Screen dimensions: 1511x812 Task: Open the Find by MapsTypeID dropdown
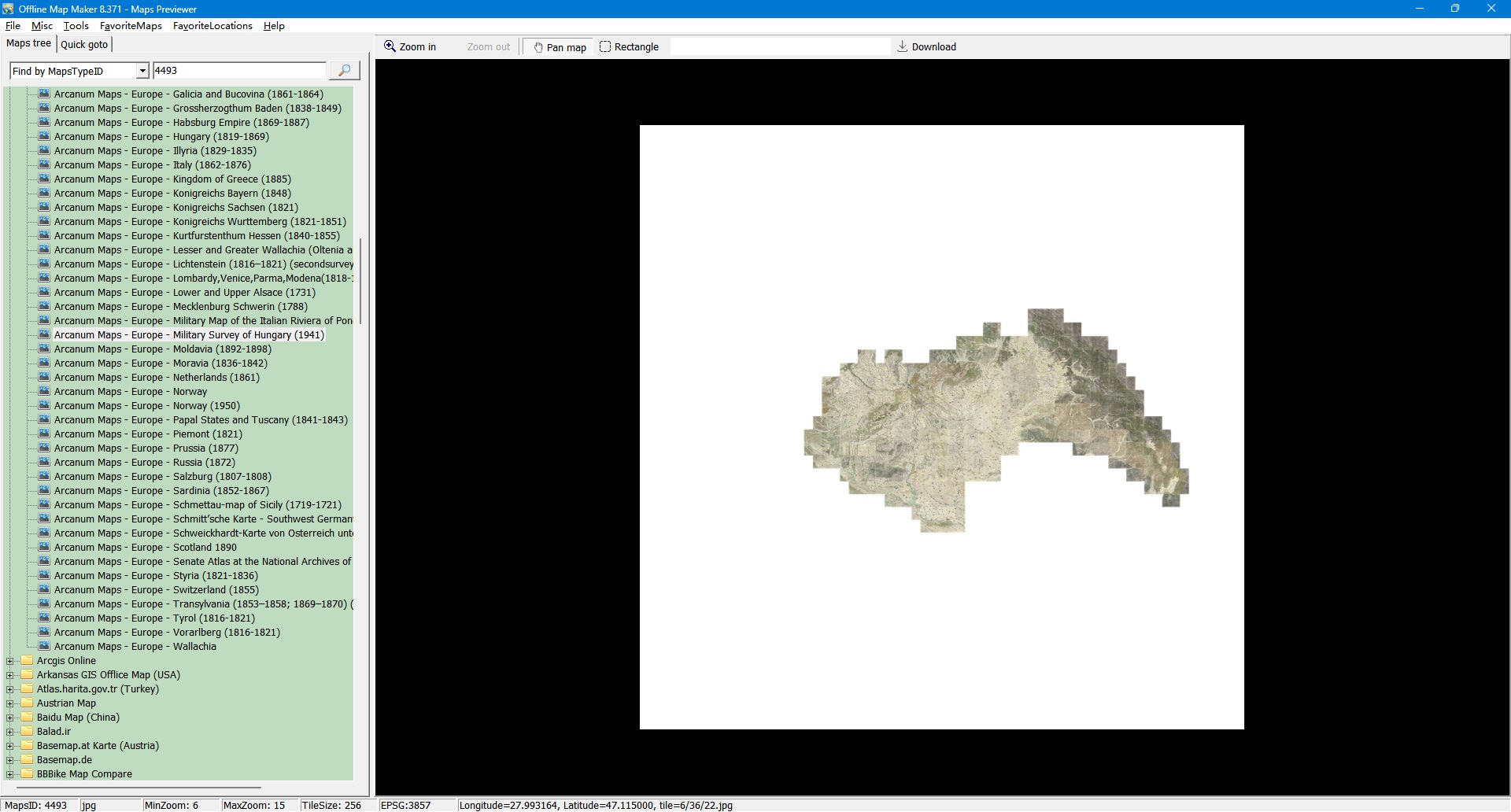(142, 72)
